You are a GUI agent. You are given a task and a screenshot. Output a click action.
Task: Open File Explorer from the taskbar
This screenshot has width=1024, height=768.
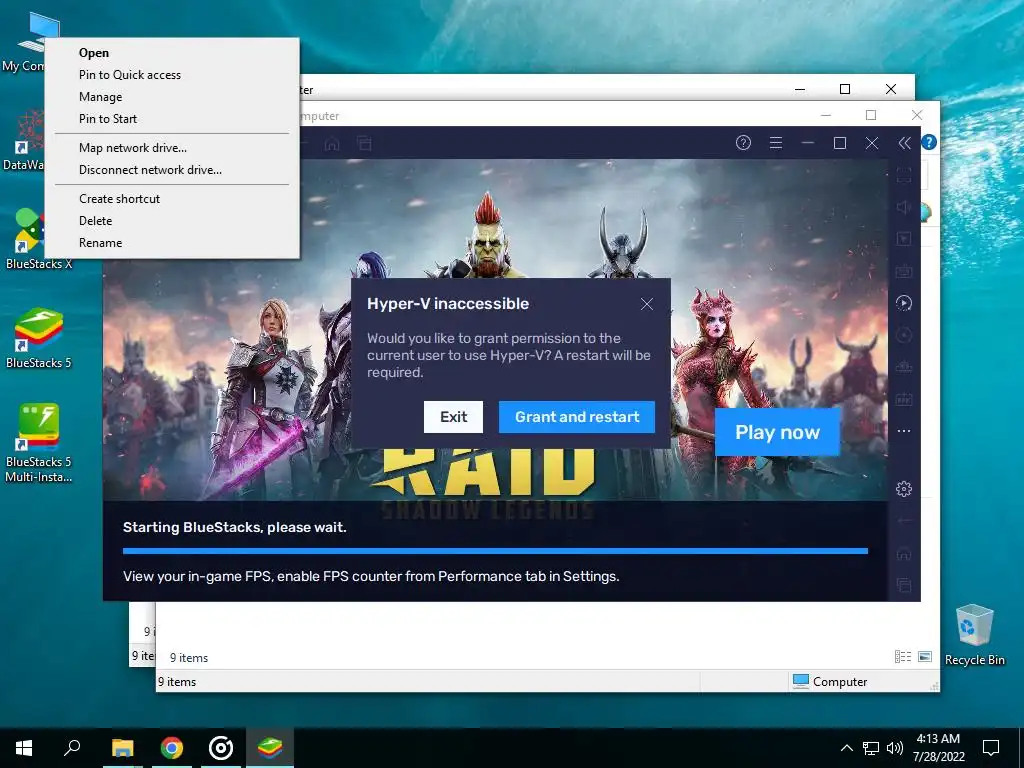[122, 748]
